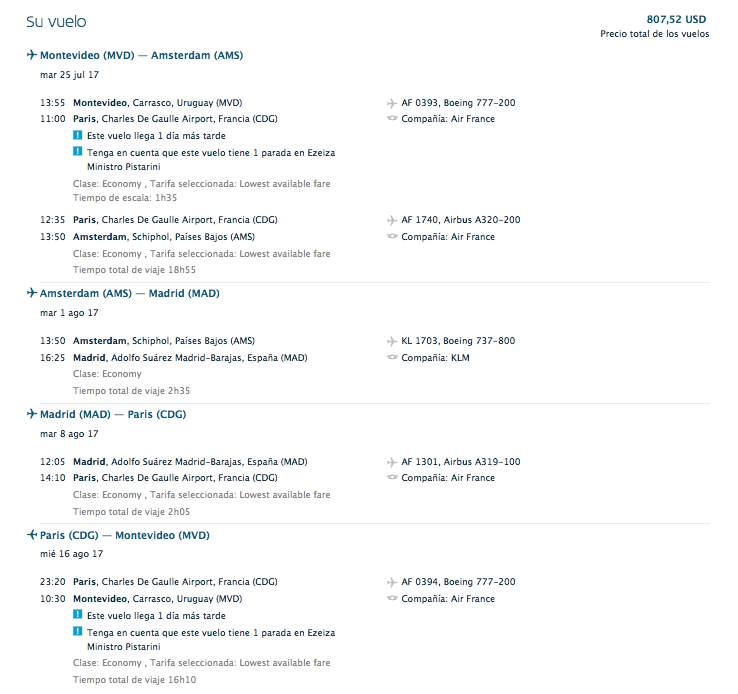Click the airline icon beside 'Compañía: KLM'

coord(392,357)
